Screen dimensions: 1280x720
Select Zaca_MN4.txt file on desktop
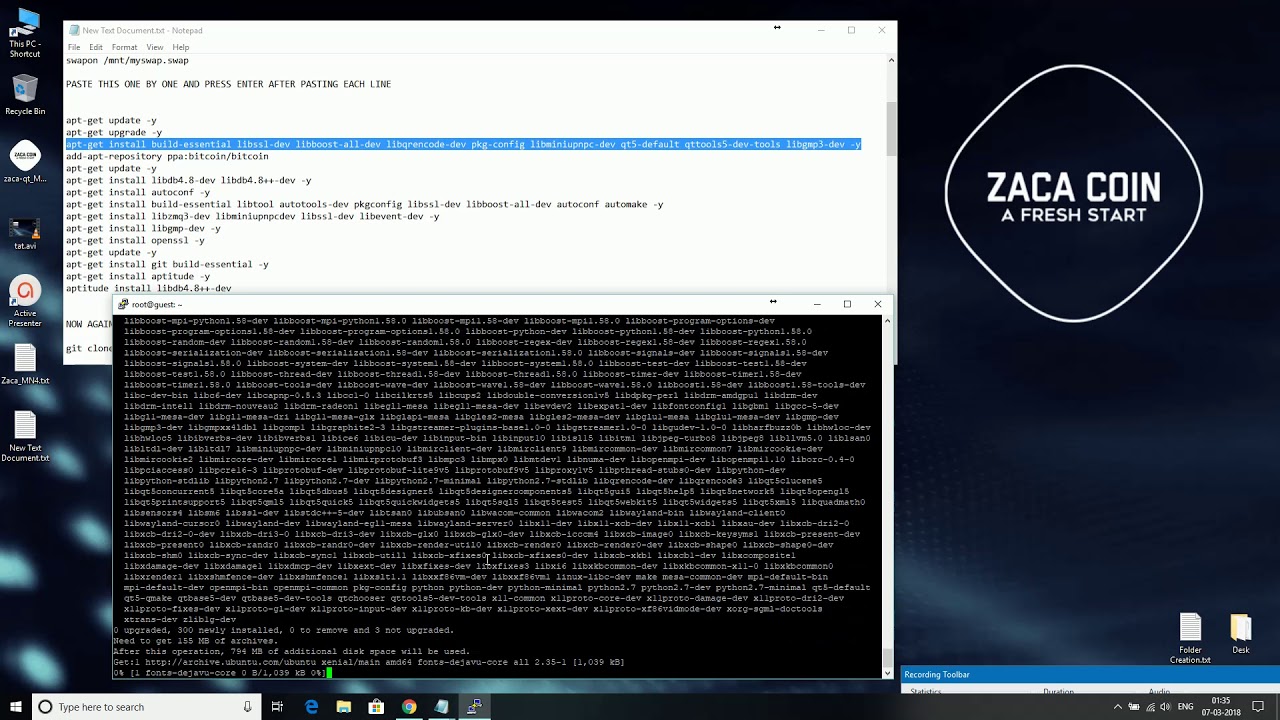click(x=25, y=365)
